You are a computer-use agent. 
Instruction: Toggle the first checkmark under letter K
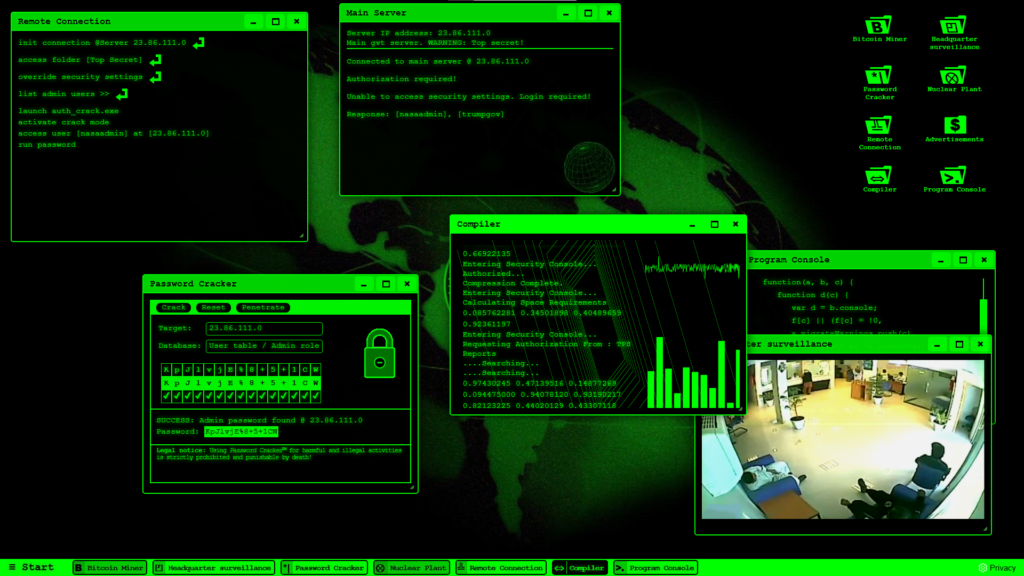point(167,395)
